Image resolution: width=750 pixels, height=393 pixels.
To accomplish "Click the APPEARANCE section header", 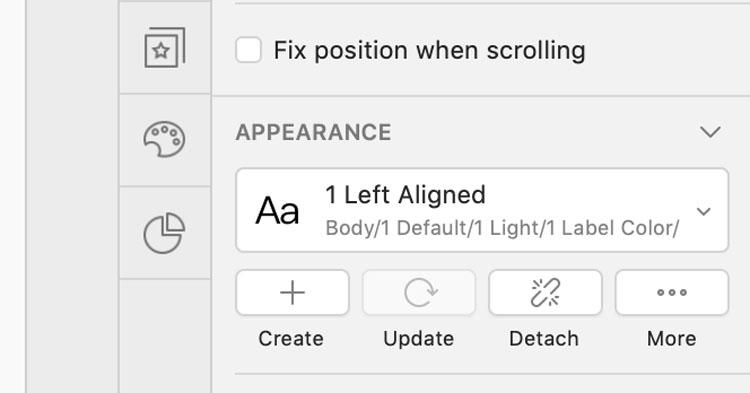I will (x=313, y=132).
